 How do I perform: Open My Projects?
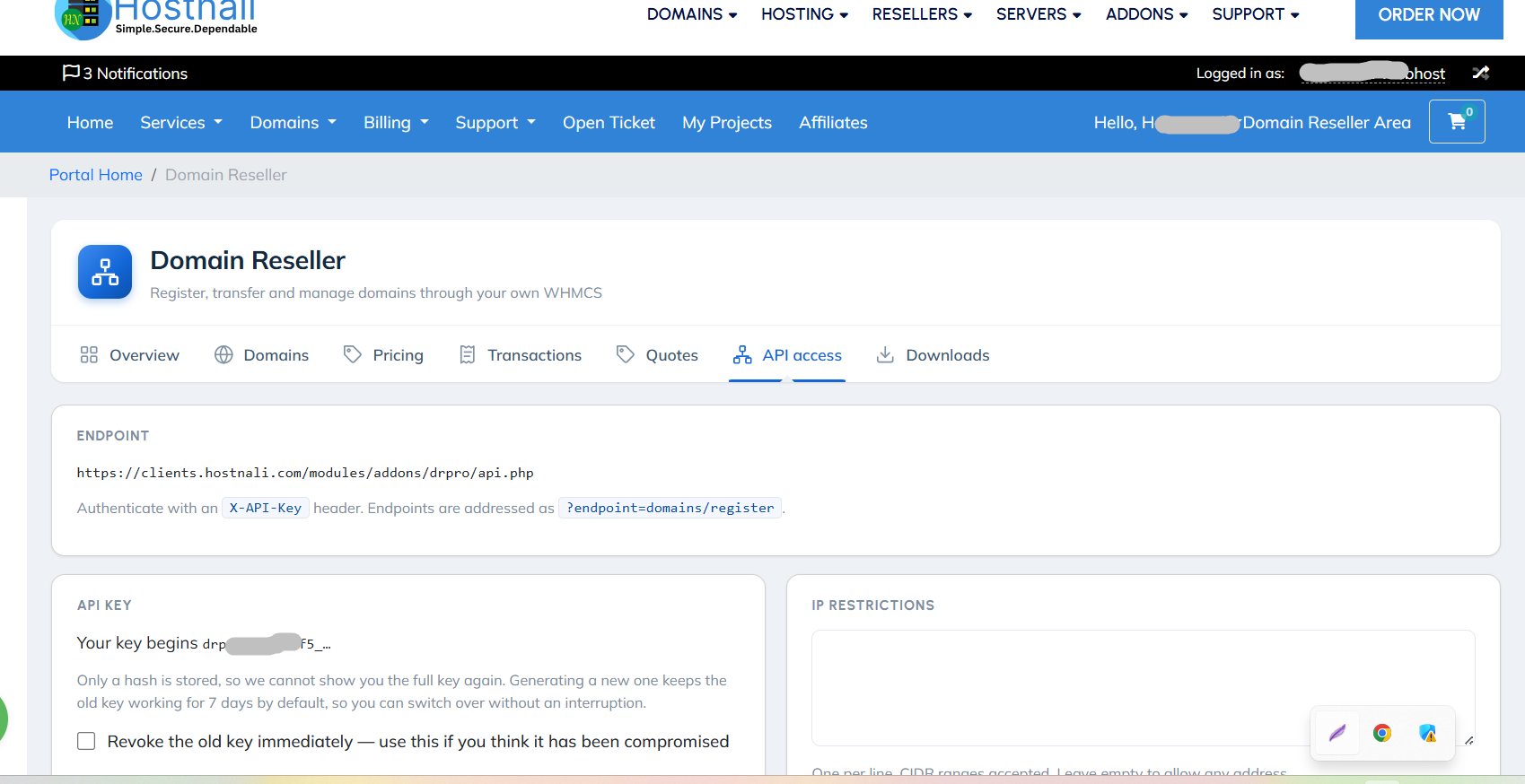tap(727, 122)
